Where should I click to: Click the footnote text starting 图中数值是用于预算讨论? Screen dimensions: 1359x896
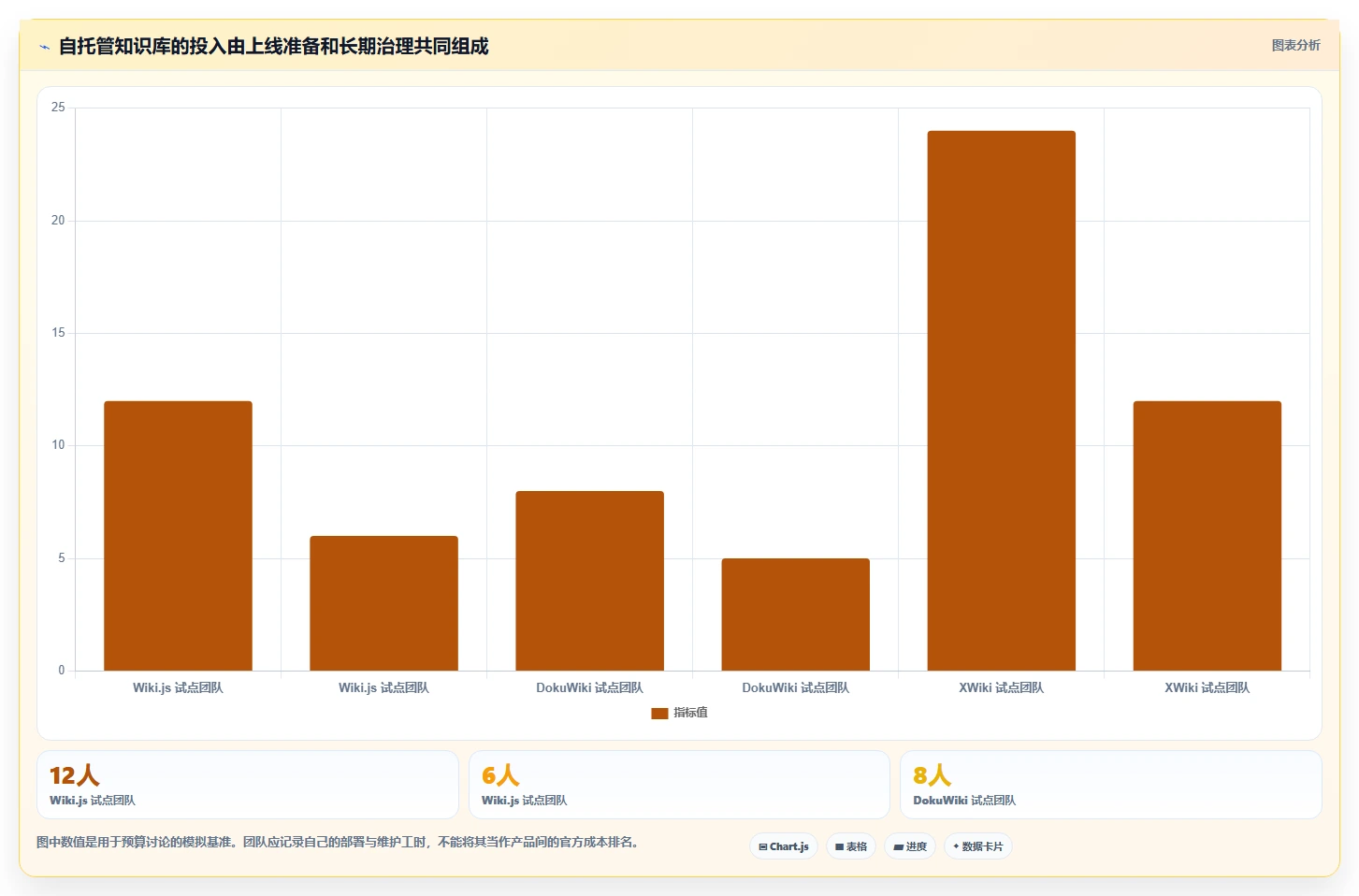click(x=340, y=842)
